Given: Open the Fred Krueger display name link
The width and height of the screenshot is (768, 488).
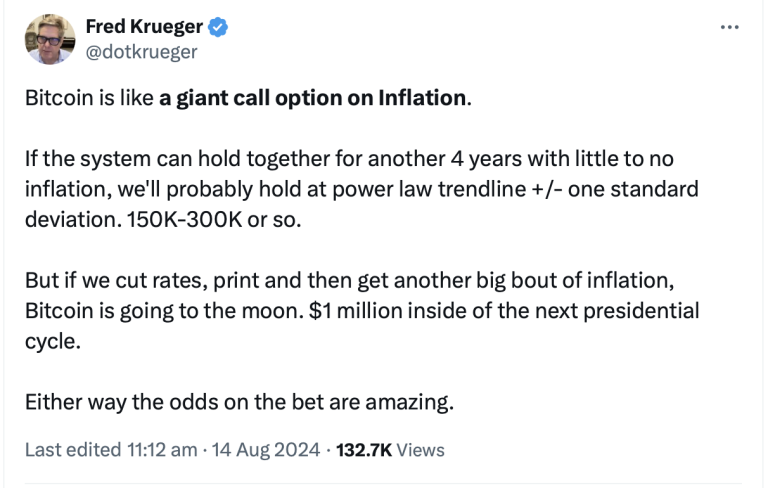Looking at the screenshot, I should click(144, 27).
